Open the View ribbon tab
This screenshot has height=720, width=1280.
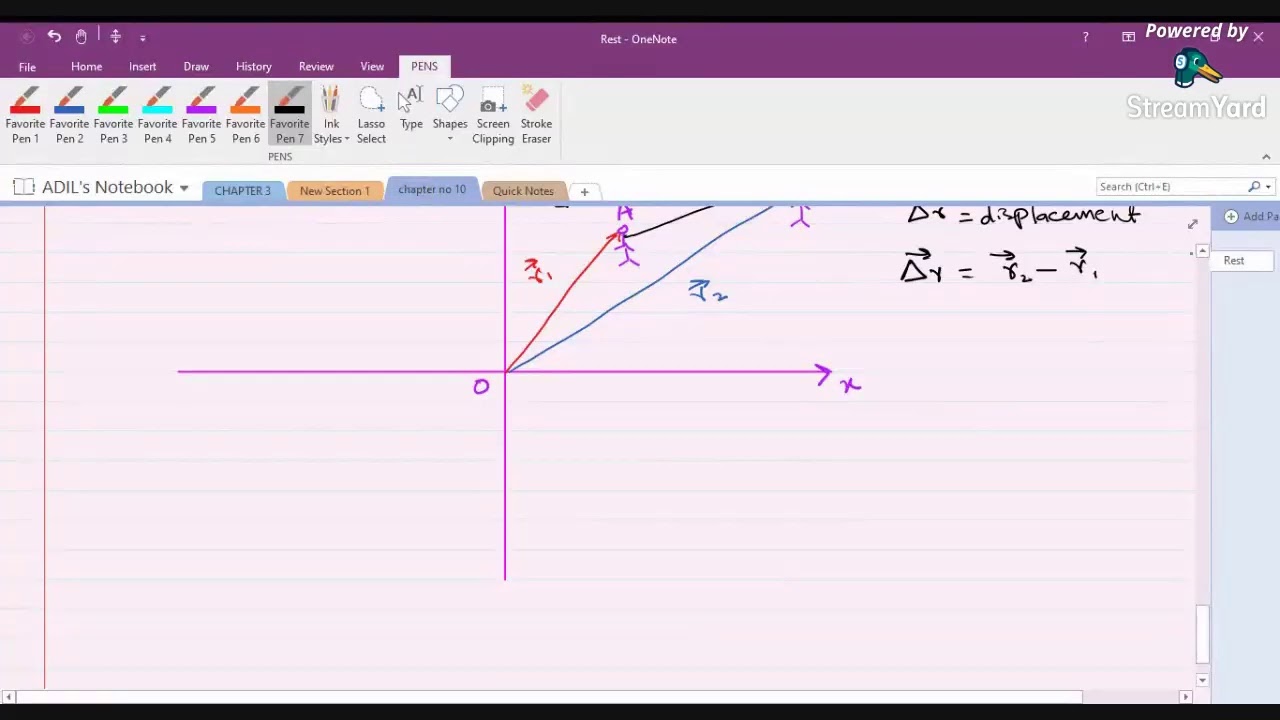[x=372, y=66]
